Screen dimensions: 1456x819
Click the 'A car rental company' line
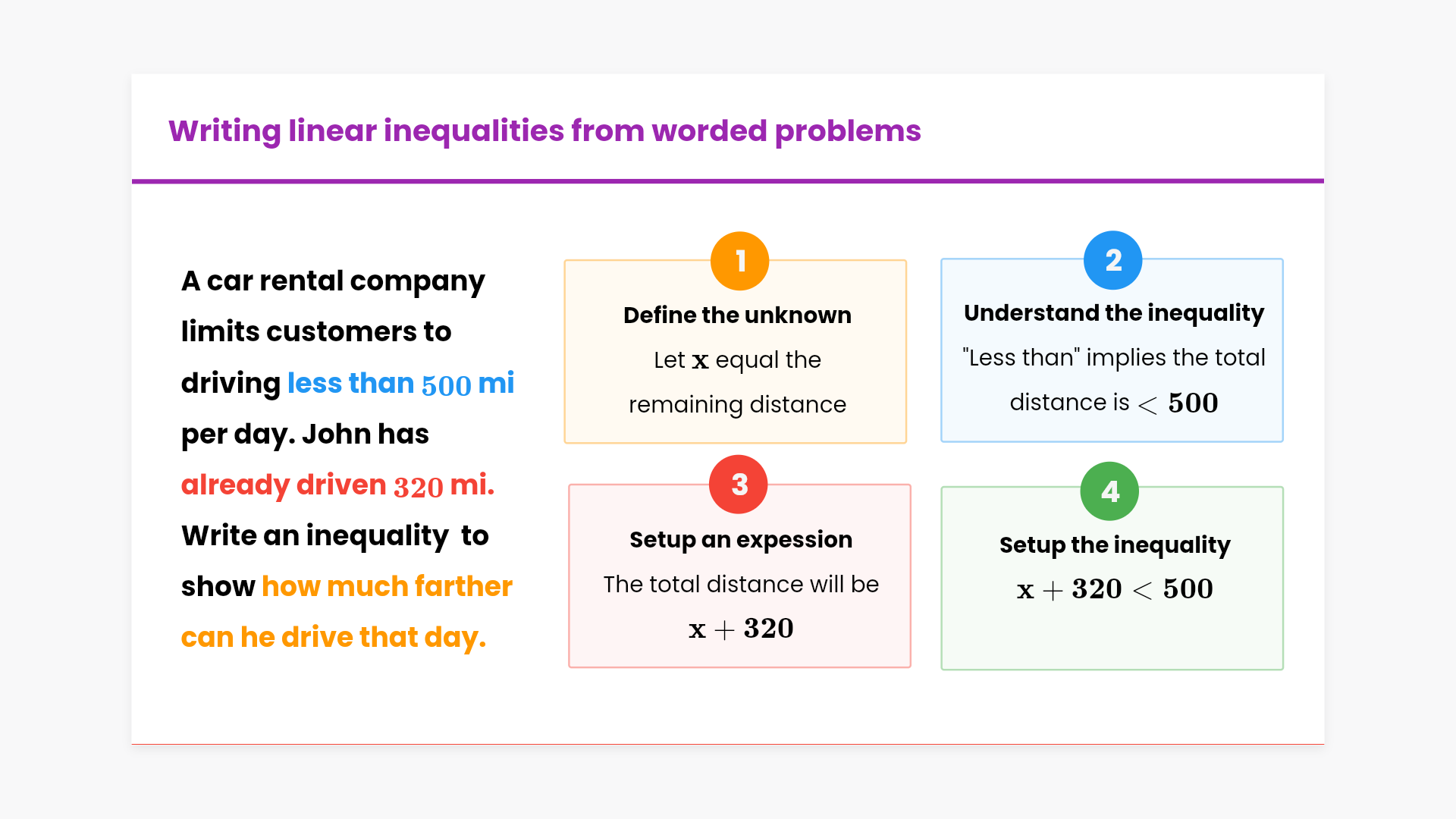tap(333, 281)
